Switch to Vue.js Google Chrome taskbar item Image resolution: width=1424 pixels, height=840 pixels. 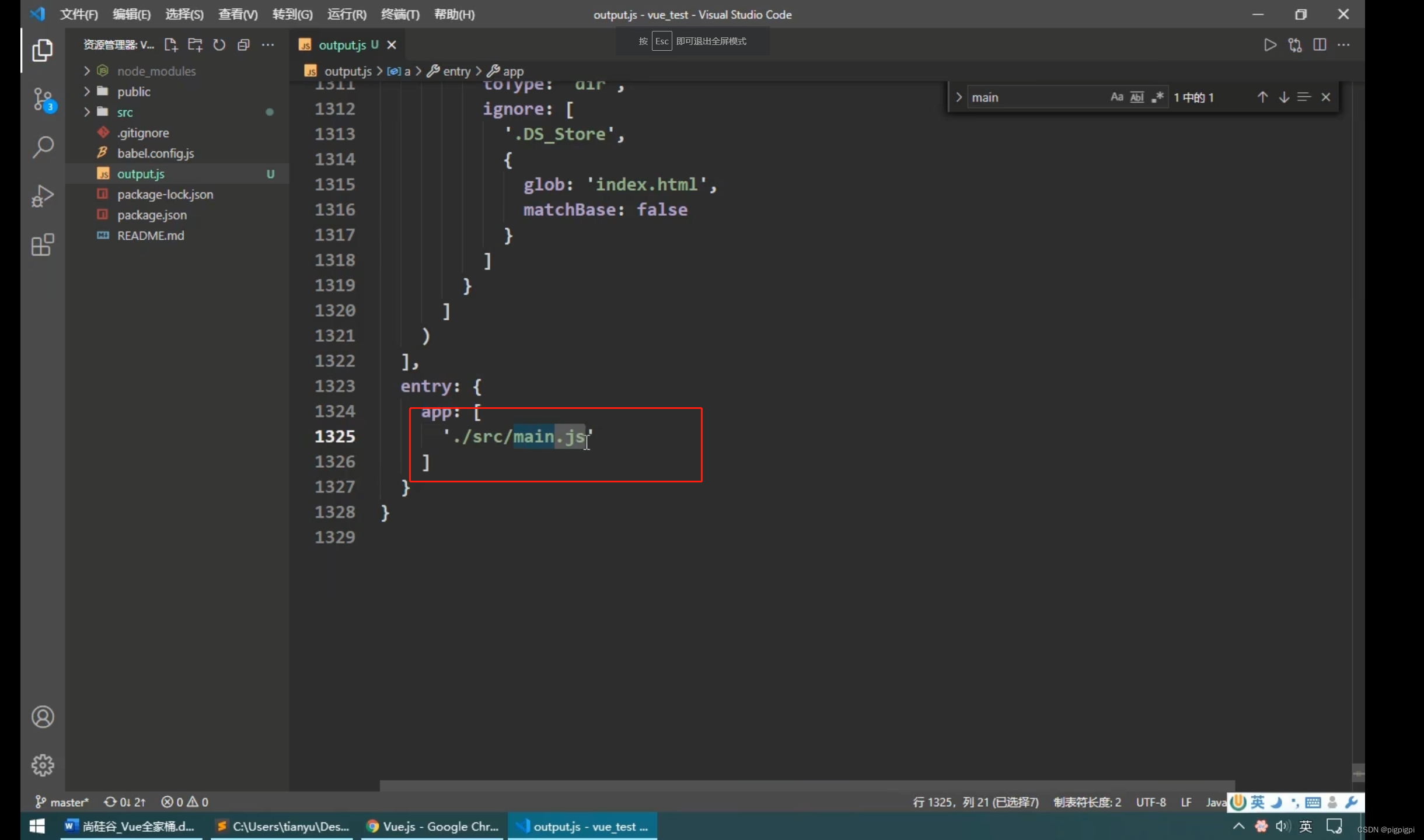tap(432, 827)
